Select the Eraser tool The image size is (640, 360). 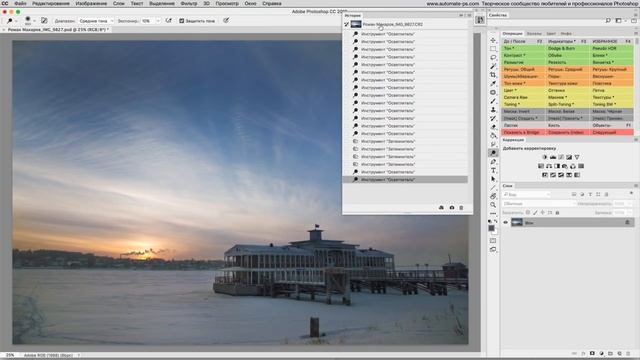coord(493,127)
